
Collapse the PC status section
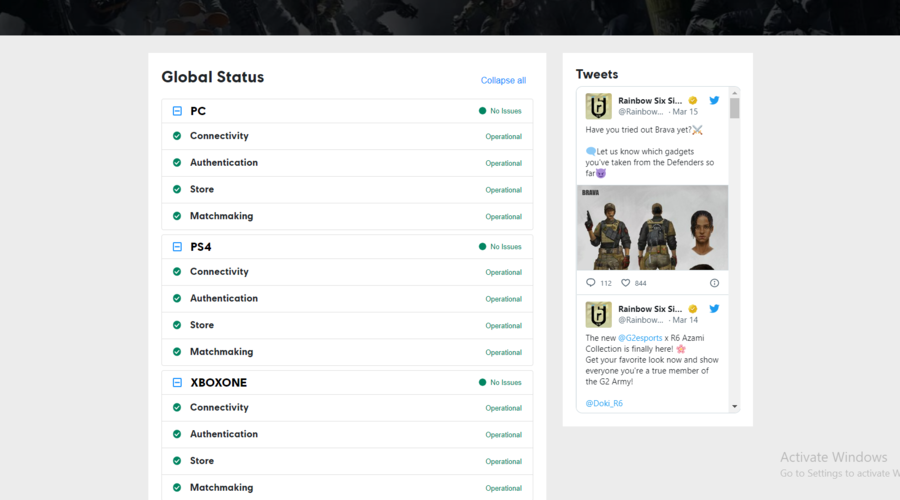pos(177,111)
